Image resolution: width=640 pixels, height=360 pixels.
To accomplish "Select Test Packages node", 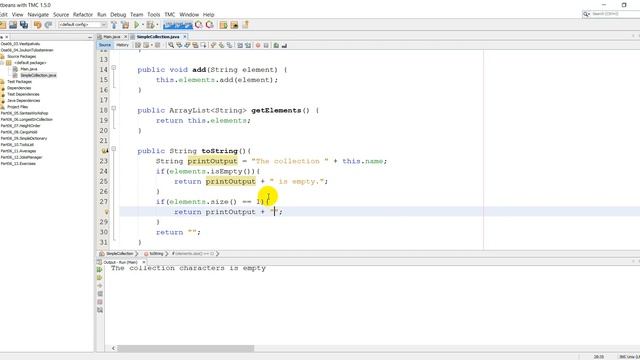I will click(19, 82).
